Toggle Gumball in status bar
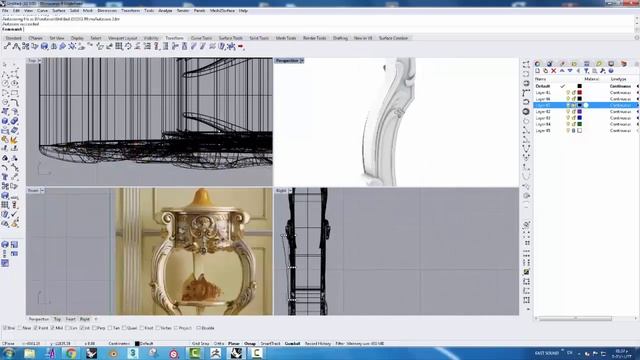Viewport: 640px width, 360px height. point(292,344)
